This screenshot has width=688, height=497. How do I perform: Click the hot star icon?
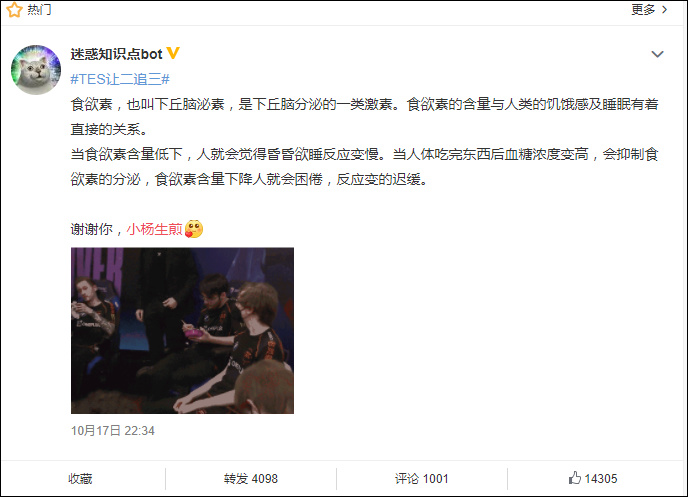[14, 9]
